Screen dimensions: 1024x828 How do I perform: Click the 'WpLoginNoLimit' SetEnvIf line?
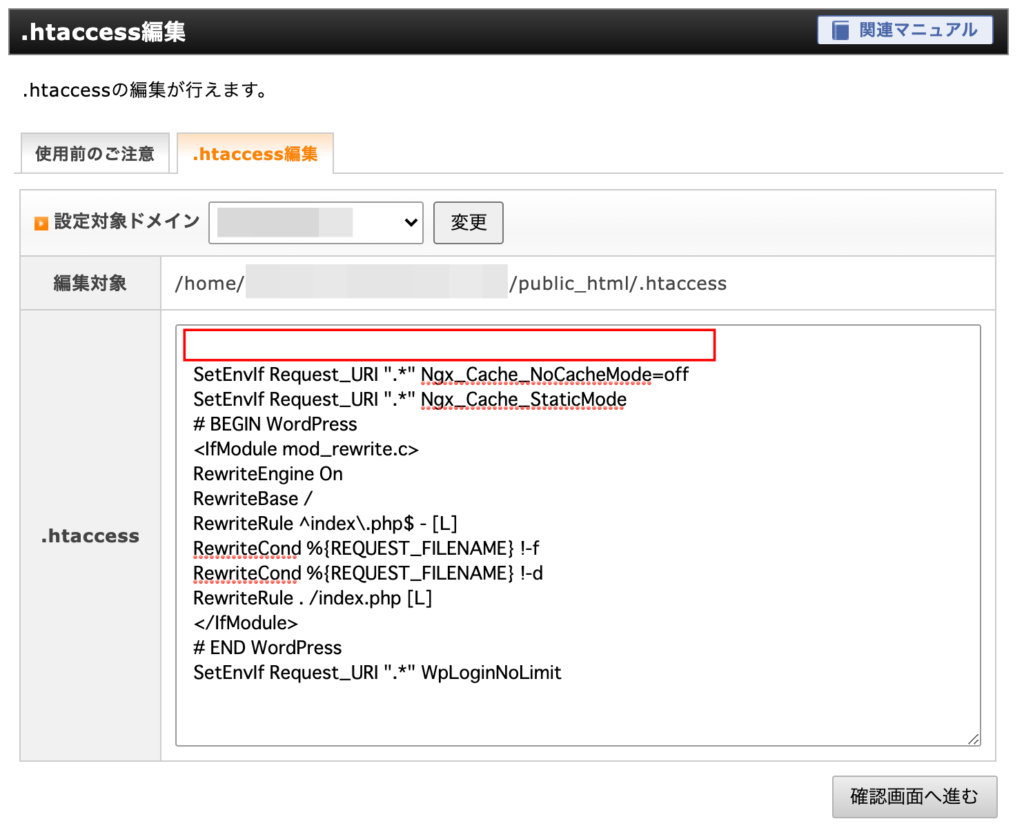(x=375, y=672)
